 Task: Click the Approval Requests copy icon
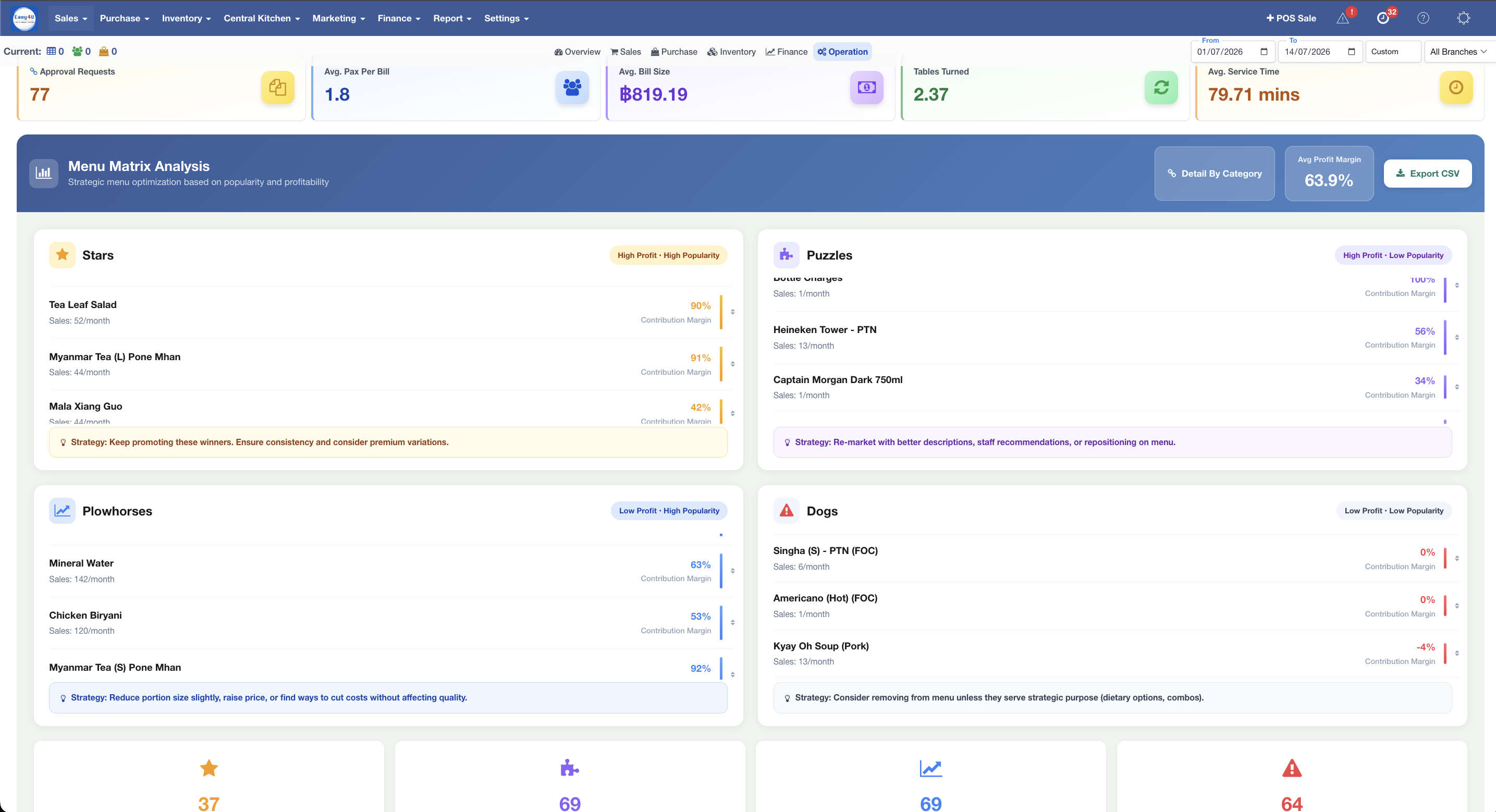[278, 88]
